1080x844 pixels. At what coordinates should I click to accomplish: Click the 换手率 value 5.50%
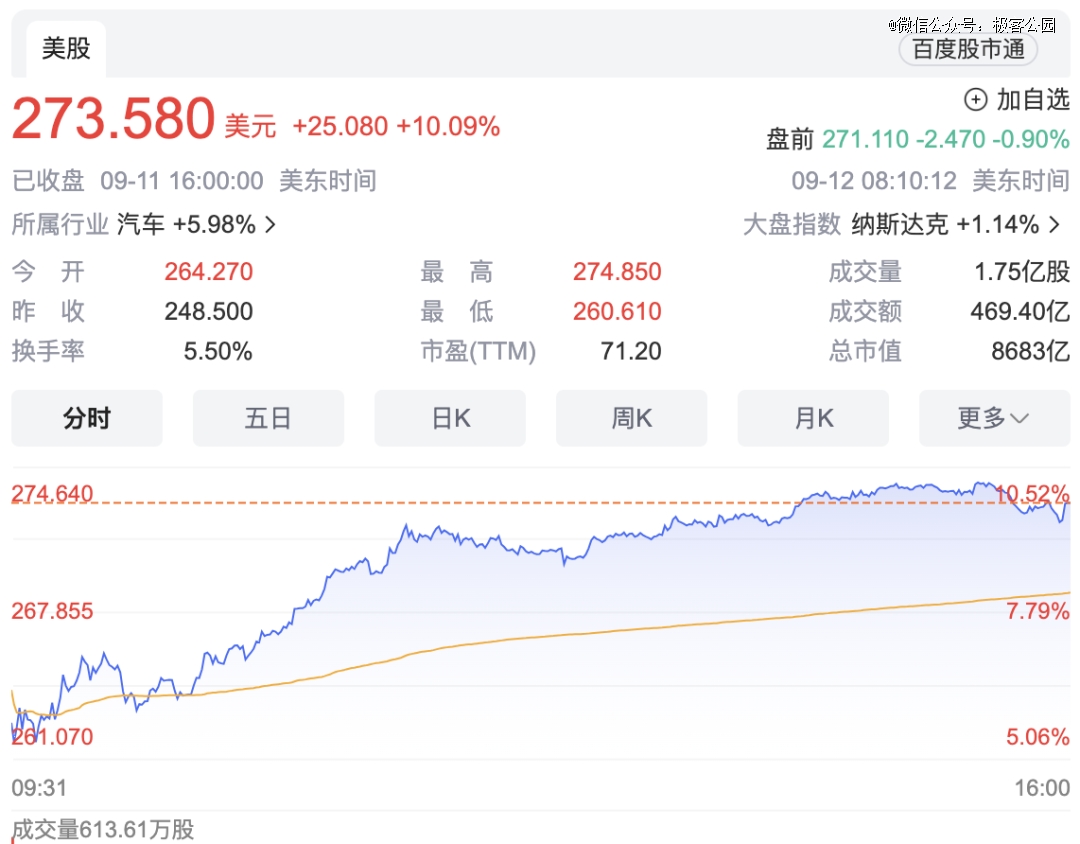[218, 351]
